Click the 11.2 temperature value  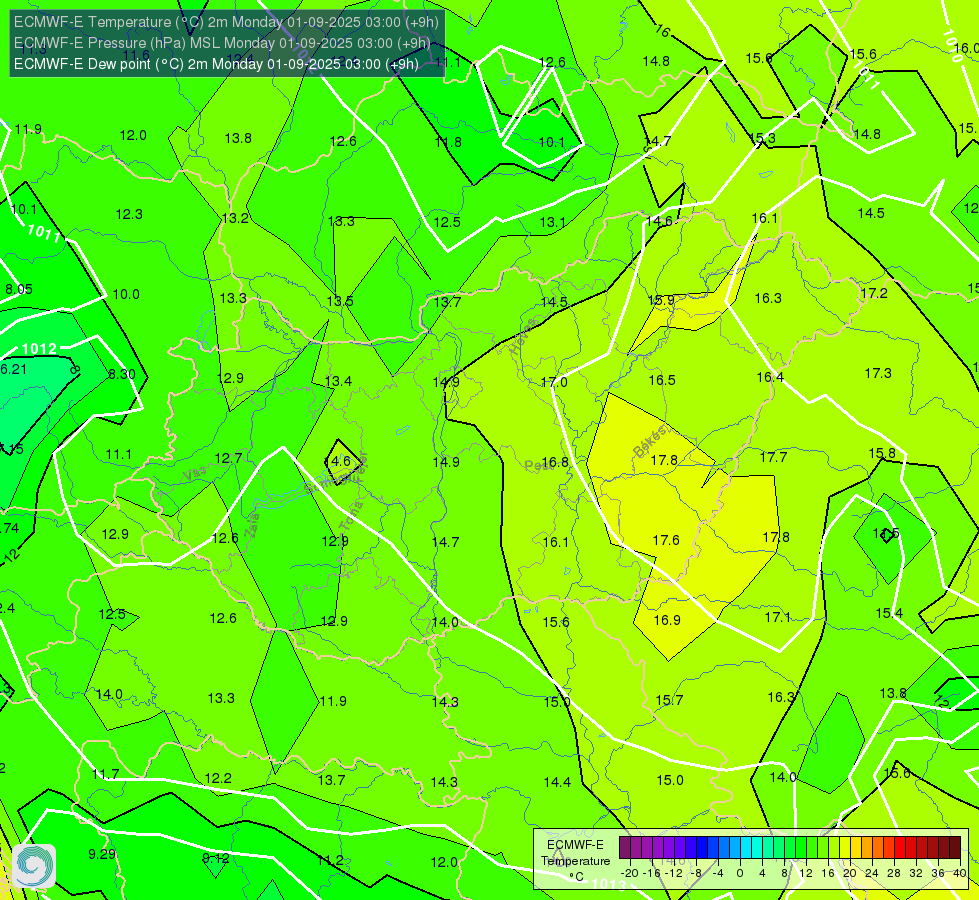[x=330, y=860]
